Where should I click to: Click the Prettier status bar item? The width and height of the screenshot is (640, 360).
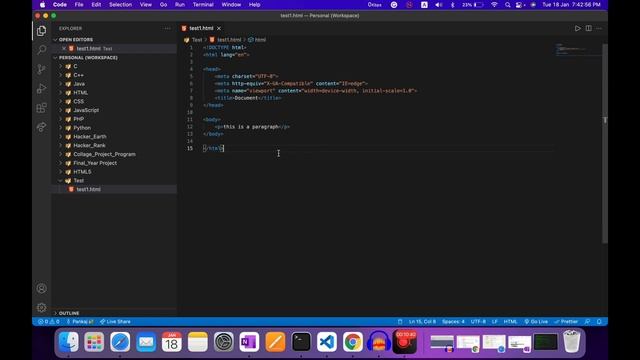click(x=566, y=322)
